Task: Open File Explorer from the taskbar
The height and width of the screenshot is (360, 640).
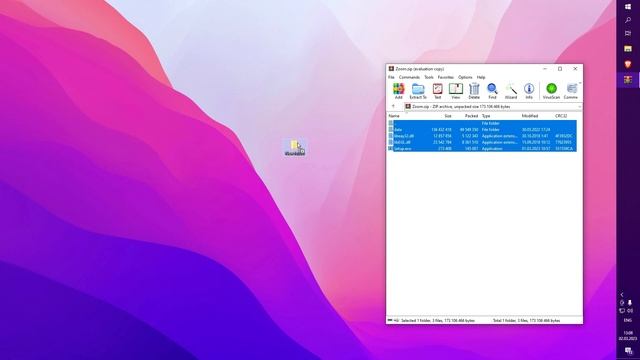Action: pyautogui.click(x=628, y=49)
